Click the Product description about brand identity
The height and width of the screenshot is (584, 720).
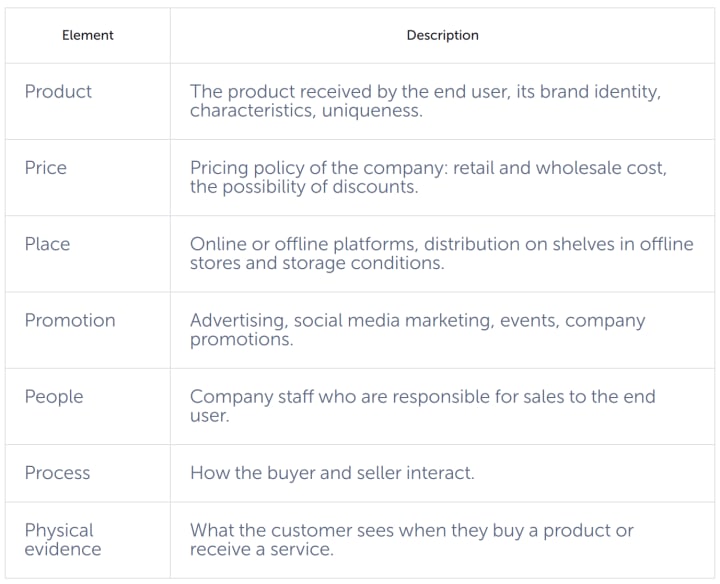pos(425,101)
